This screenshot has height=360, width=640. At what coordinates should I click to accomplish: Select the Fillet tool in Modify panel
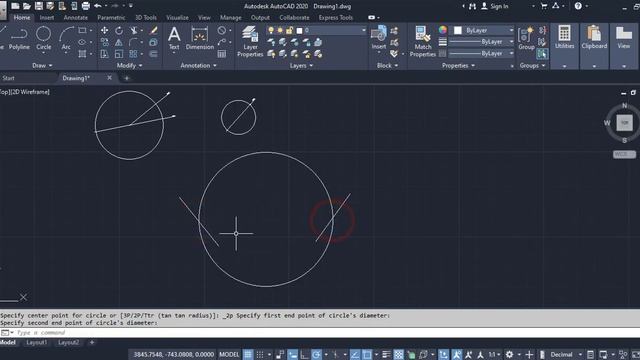(x=133, y=42)
